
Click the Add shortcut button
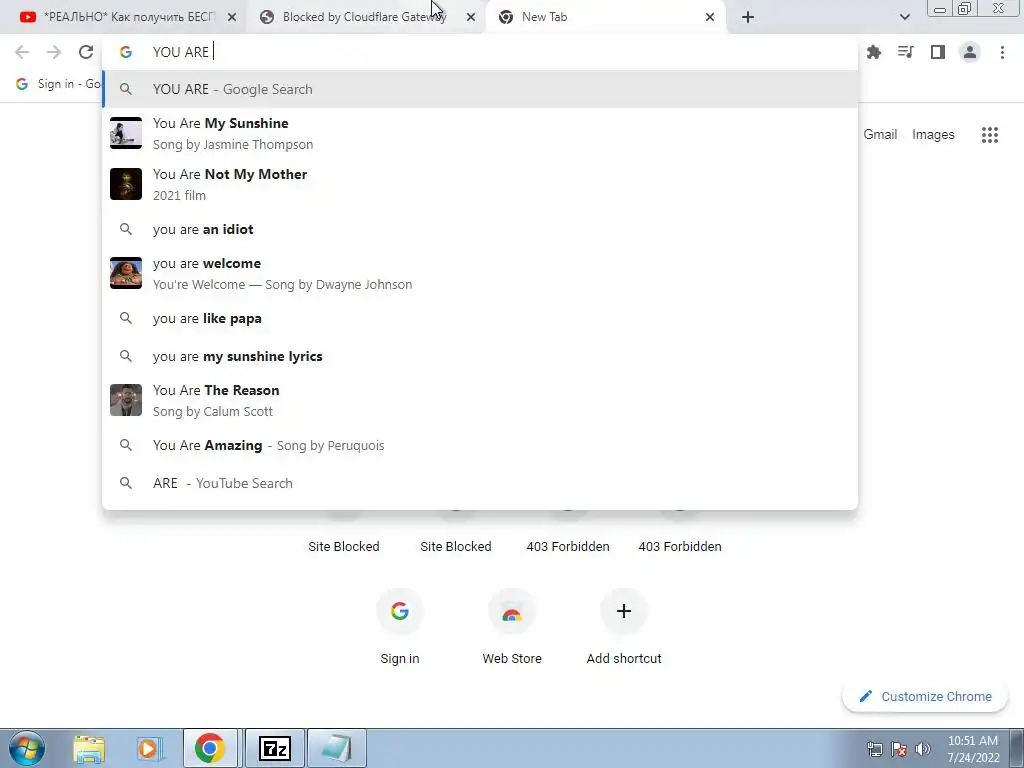coord(624,626)
